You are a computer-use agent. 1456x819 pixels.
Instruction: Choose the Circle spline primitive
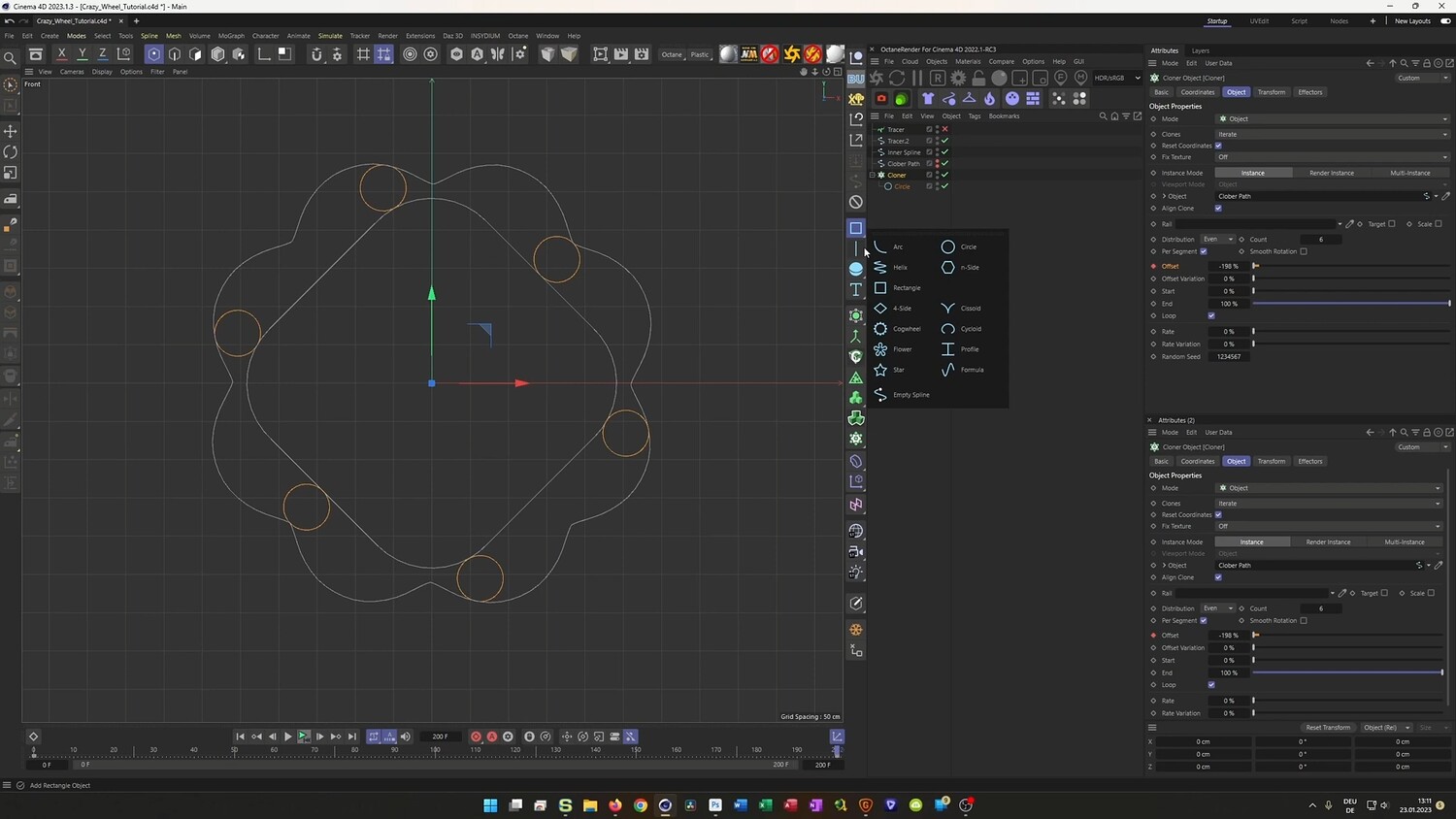click(959, 246)
